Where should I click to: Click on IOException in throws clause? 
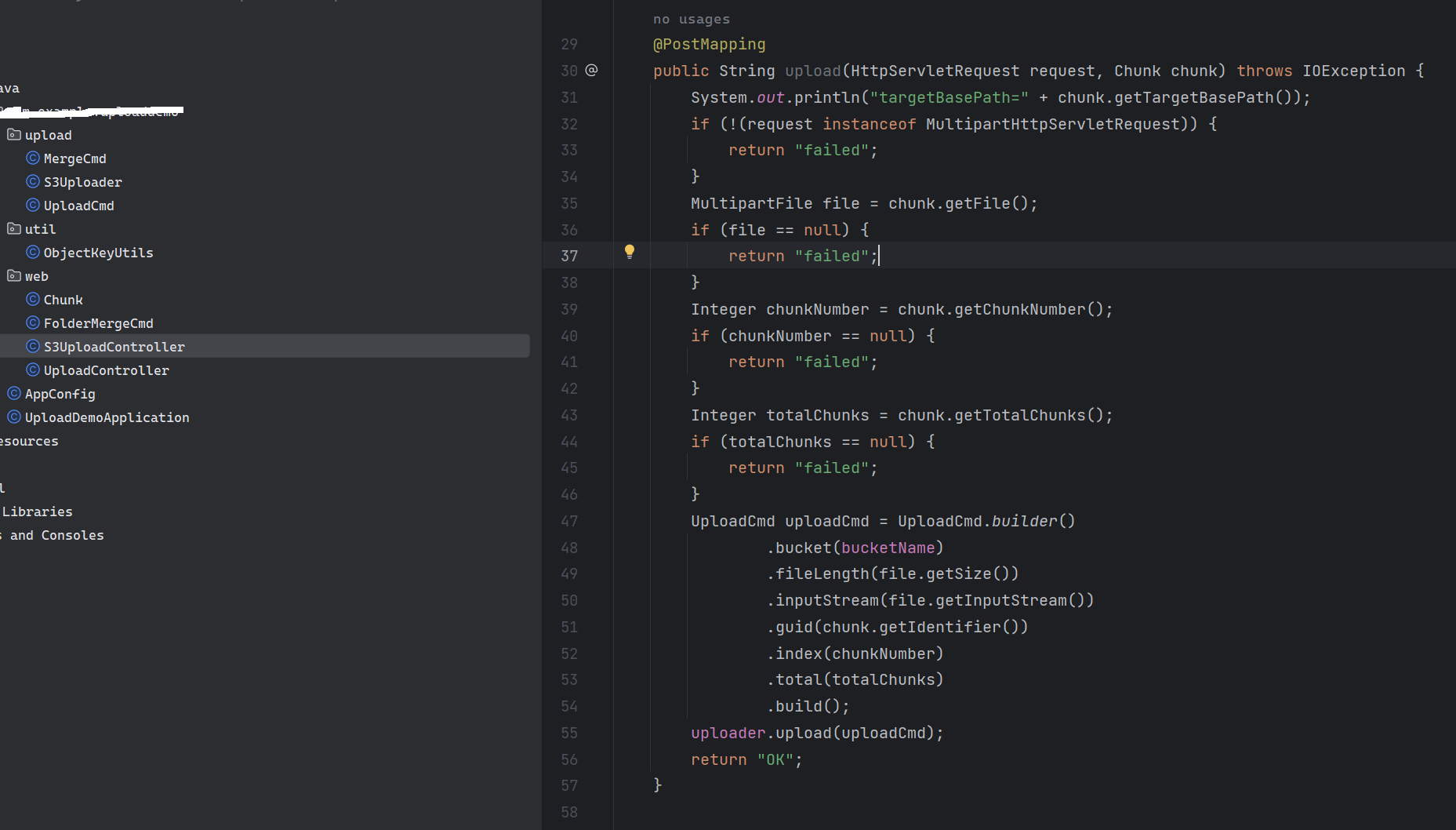coord(1354,71)
